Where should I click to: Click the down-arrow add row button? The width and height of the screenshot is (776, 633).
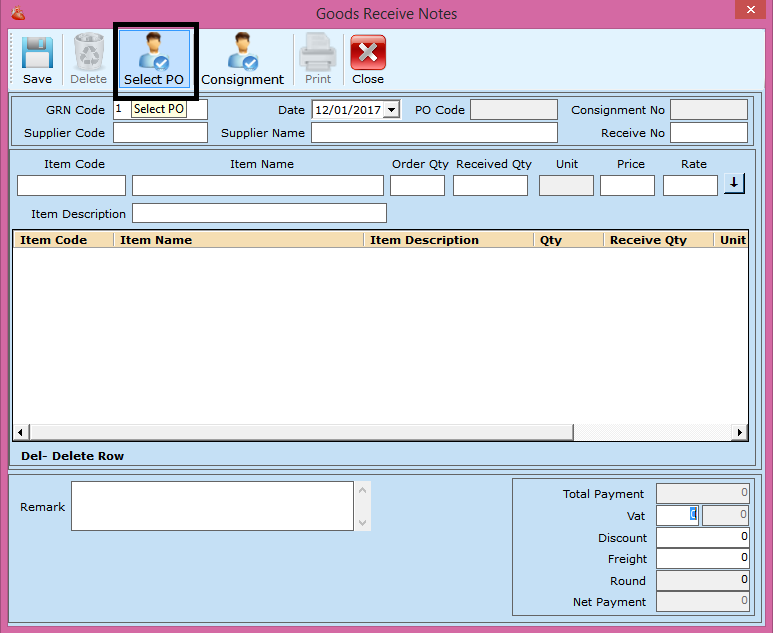pos(734,184)
